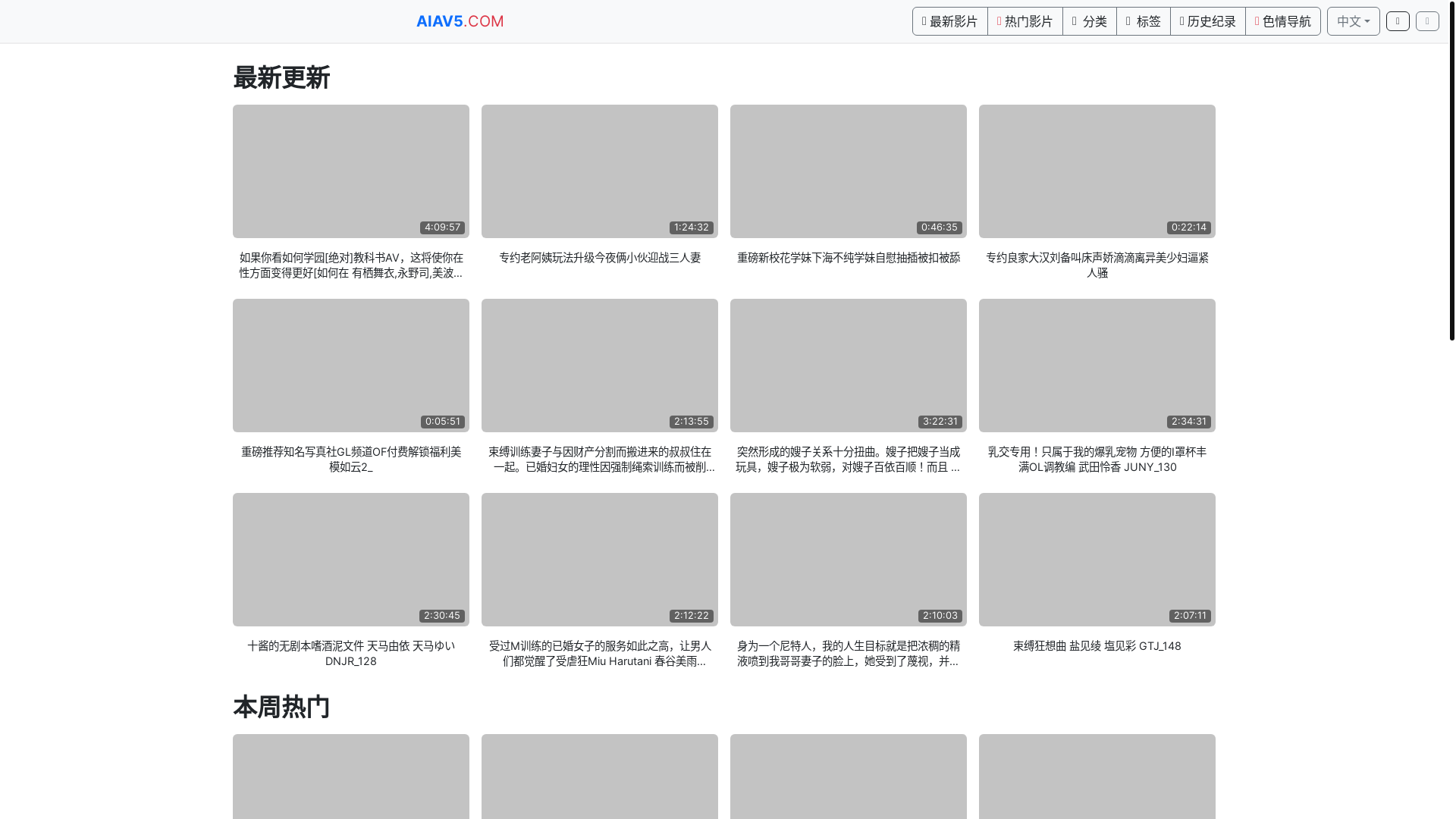The height and width of the screenshot is (819, 1456).
Task: Open the thumbnail with duration 2:10:03
Action: coord(849,560)
